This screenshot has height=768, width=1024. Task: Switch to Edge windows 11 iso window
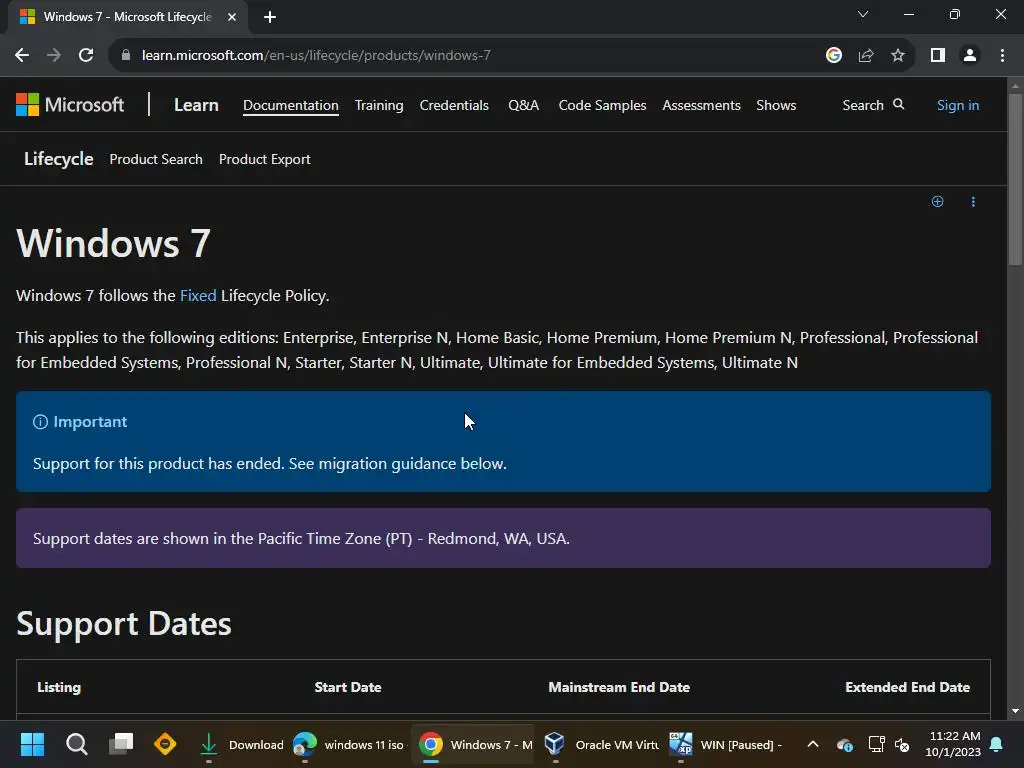click(348, 744)
